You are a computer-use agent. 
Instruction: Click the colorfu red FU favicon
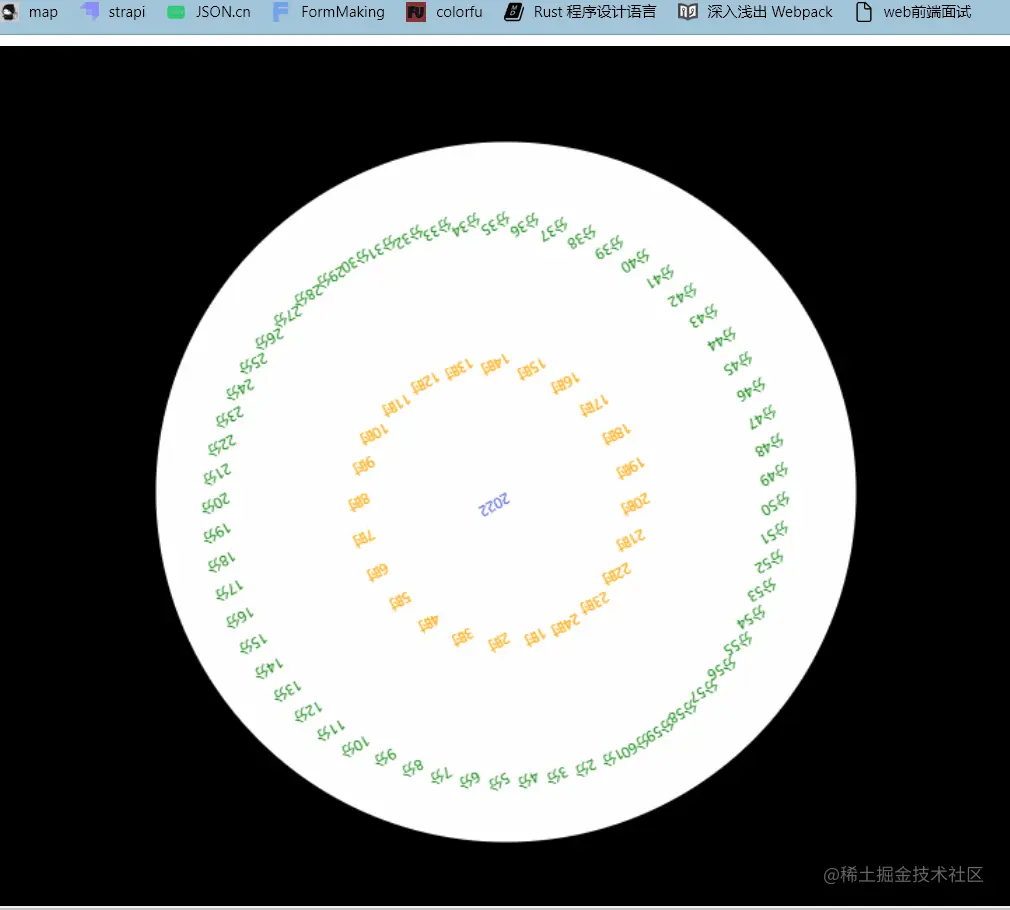click(x=415, y=12)
